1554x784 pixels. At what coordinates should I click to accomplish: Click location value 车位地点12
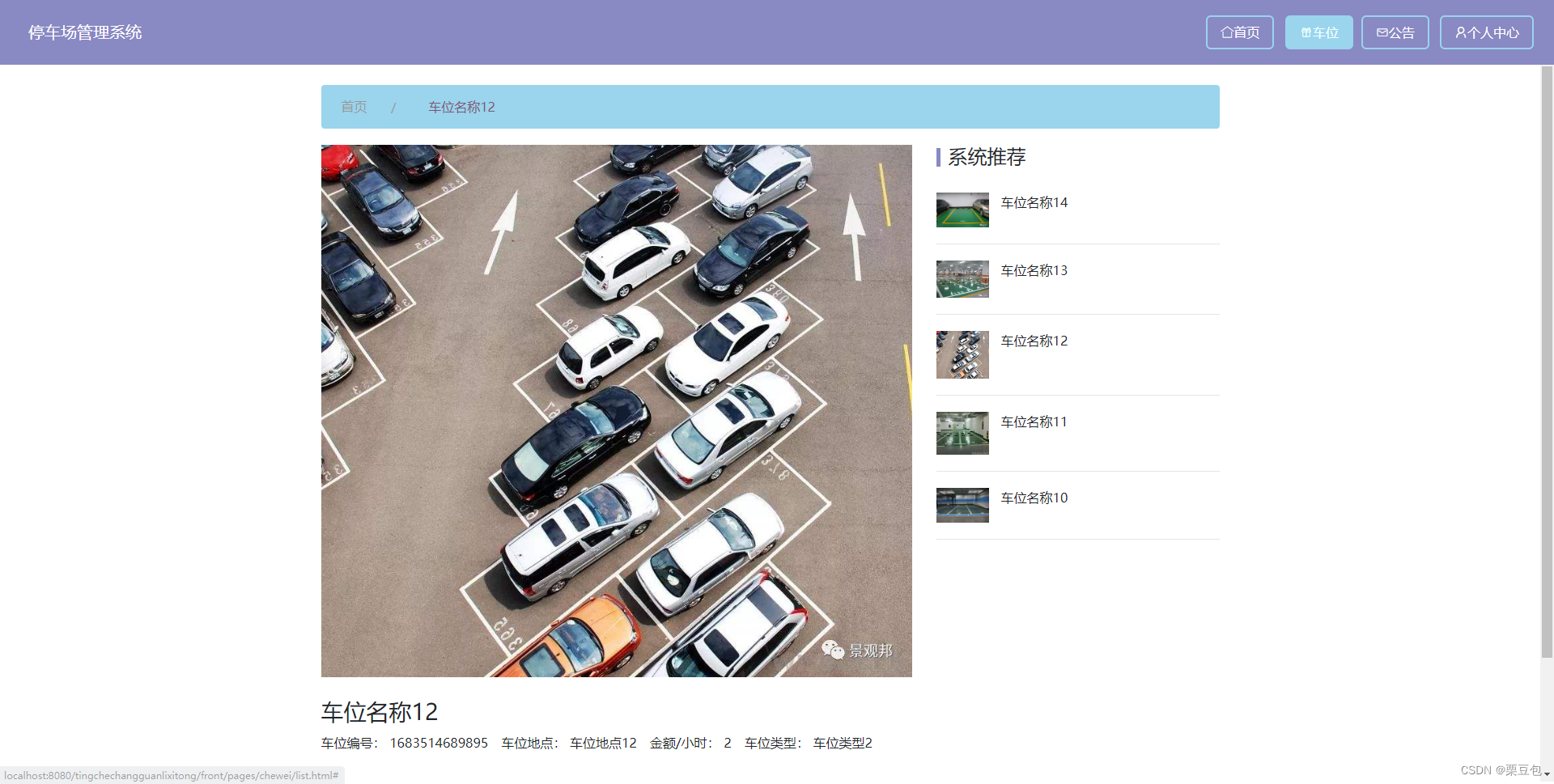tap(603, 743)
